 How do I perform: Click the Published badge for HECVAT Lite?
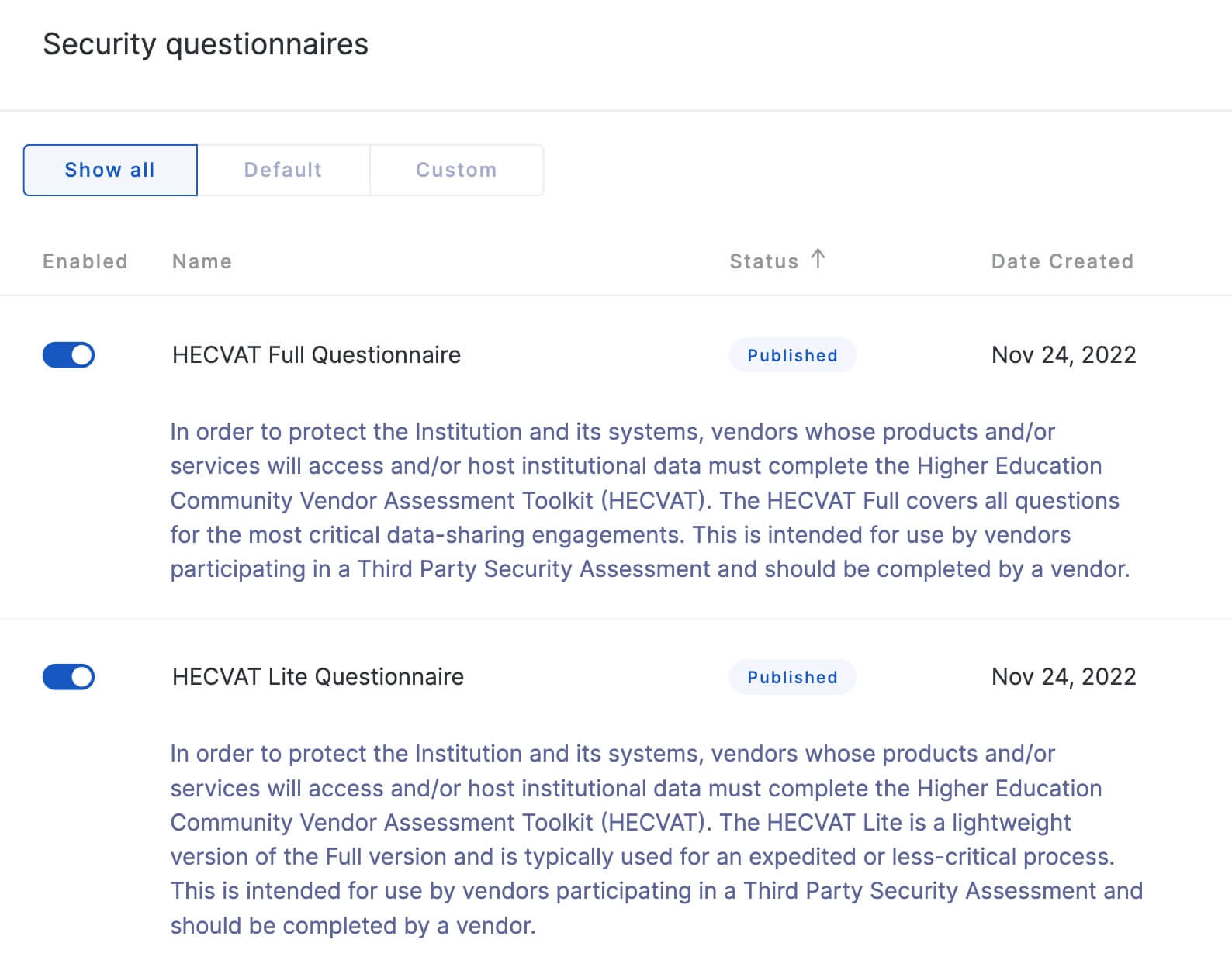[x=792, y=677]
